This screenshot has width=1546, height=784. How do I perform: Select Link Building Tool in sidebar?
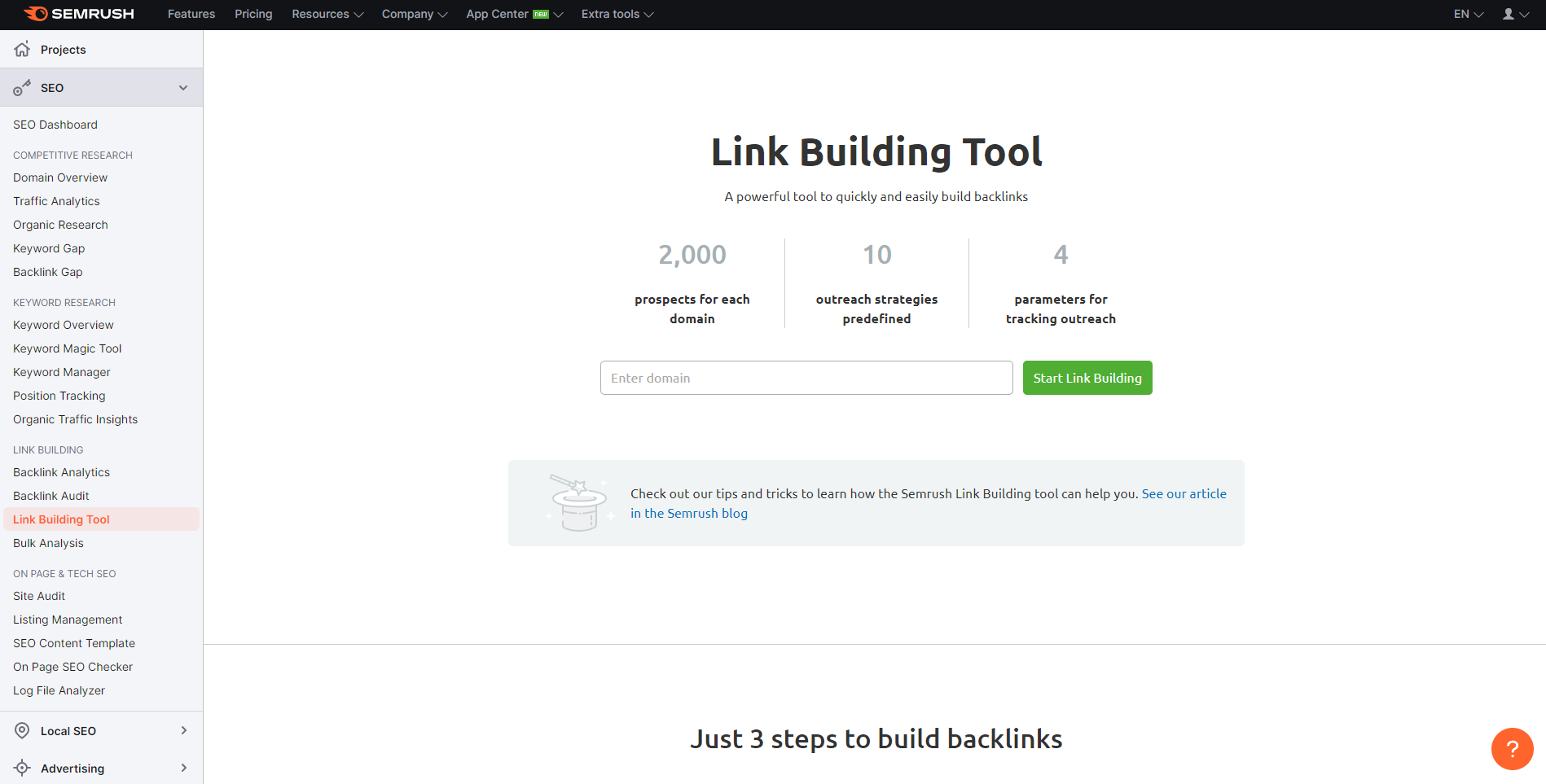point(102,519)
